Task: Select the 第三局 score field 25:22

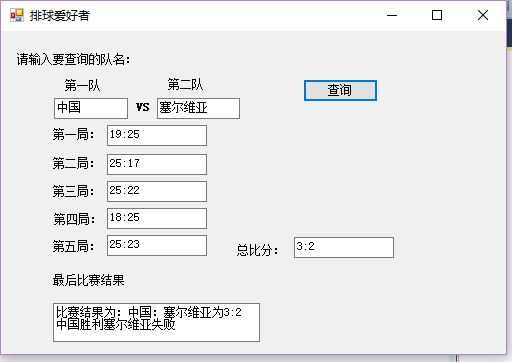Action: coord(157,191)
